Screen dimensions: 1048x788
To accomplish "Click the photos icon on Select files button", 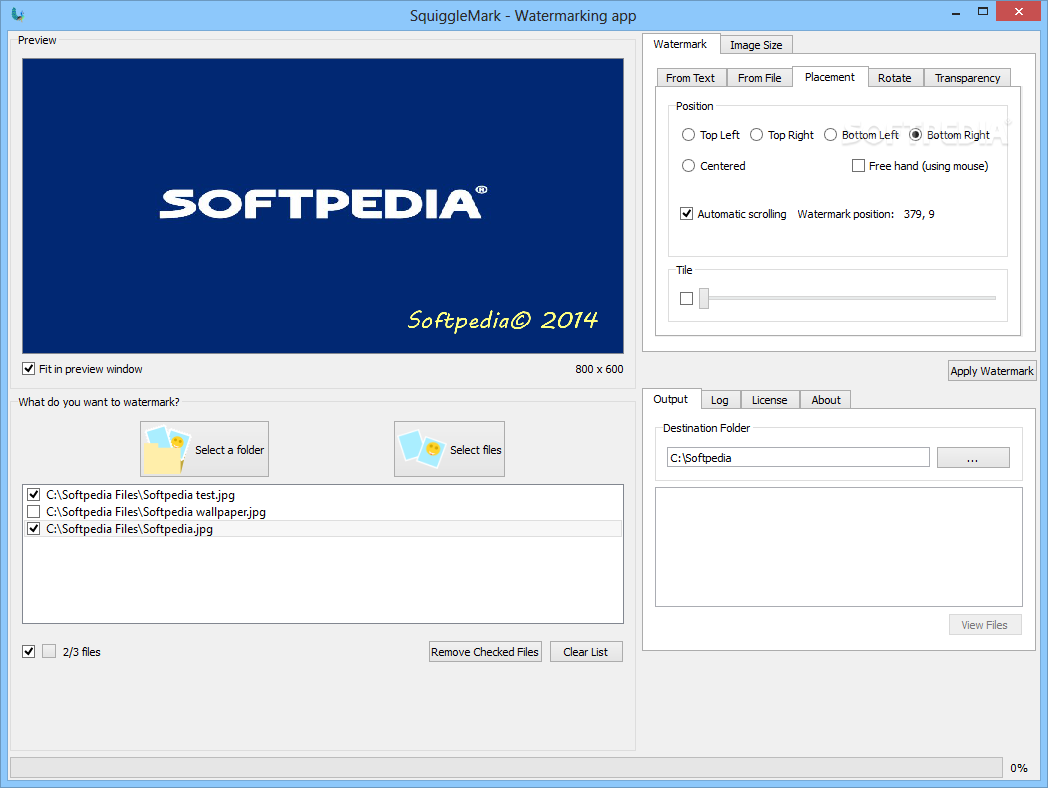I will point(422,448).
